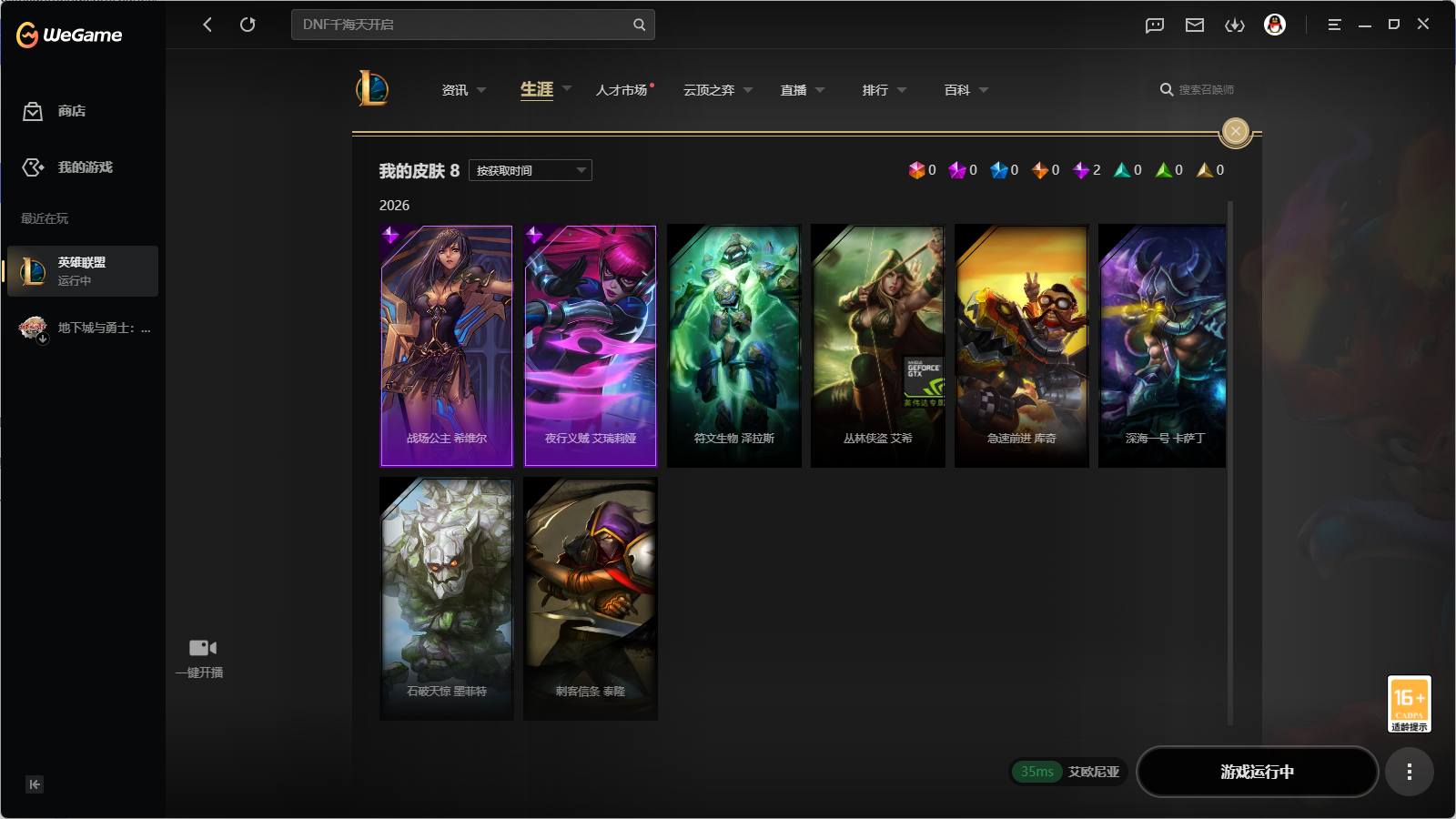This screenshot has width=1456, height=819.
Task: Click the summoner search magnifier icon
Action: [1166, 89]
